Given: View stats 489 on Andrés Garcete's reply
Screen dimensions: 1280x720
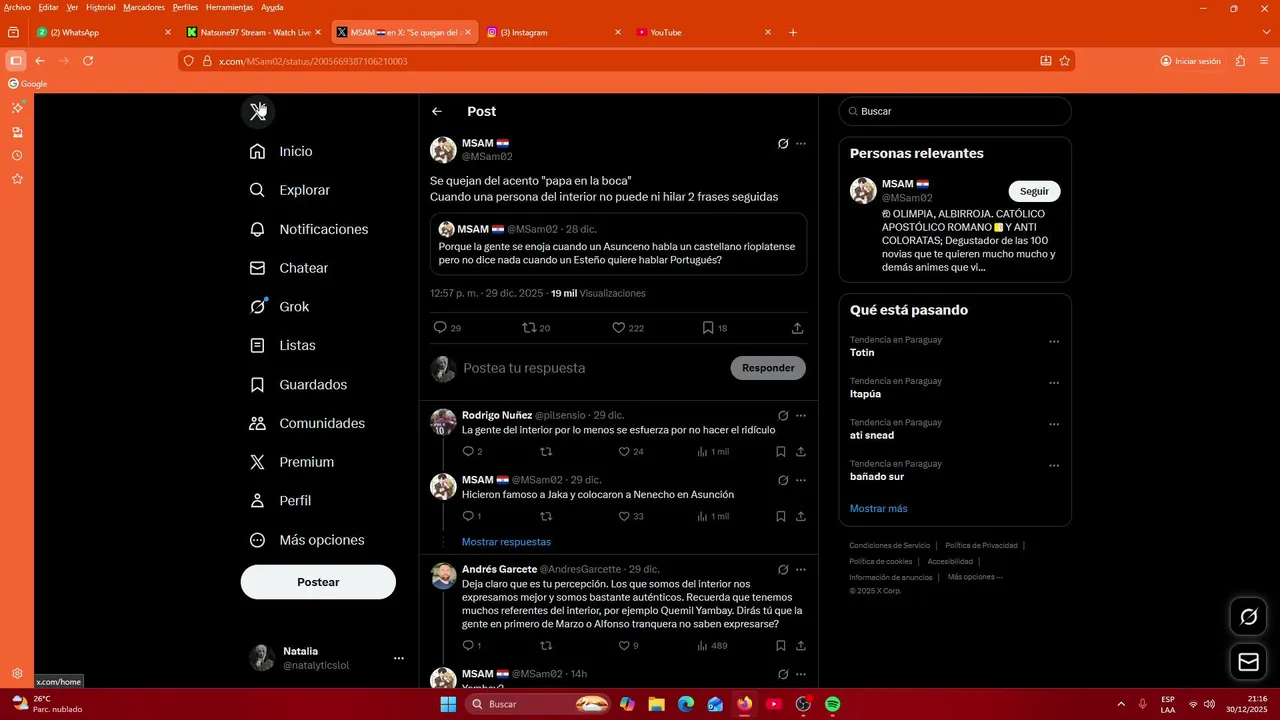Looking at the screenshot, I should click(x=711, y=646).
